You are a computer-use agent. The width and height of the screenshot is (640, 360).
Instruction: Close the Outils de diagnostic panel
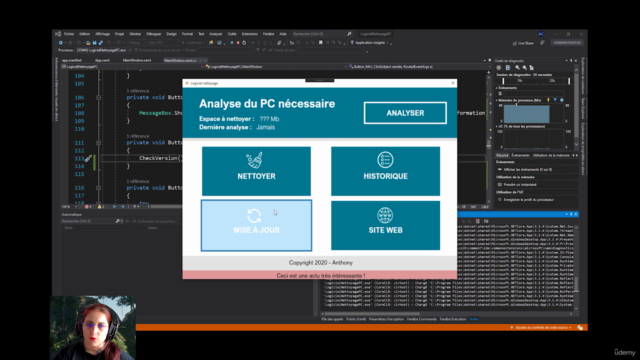[x=576, y=60]
